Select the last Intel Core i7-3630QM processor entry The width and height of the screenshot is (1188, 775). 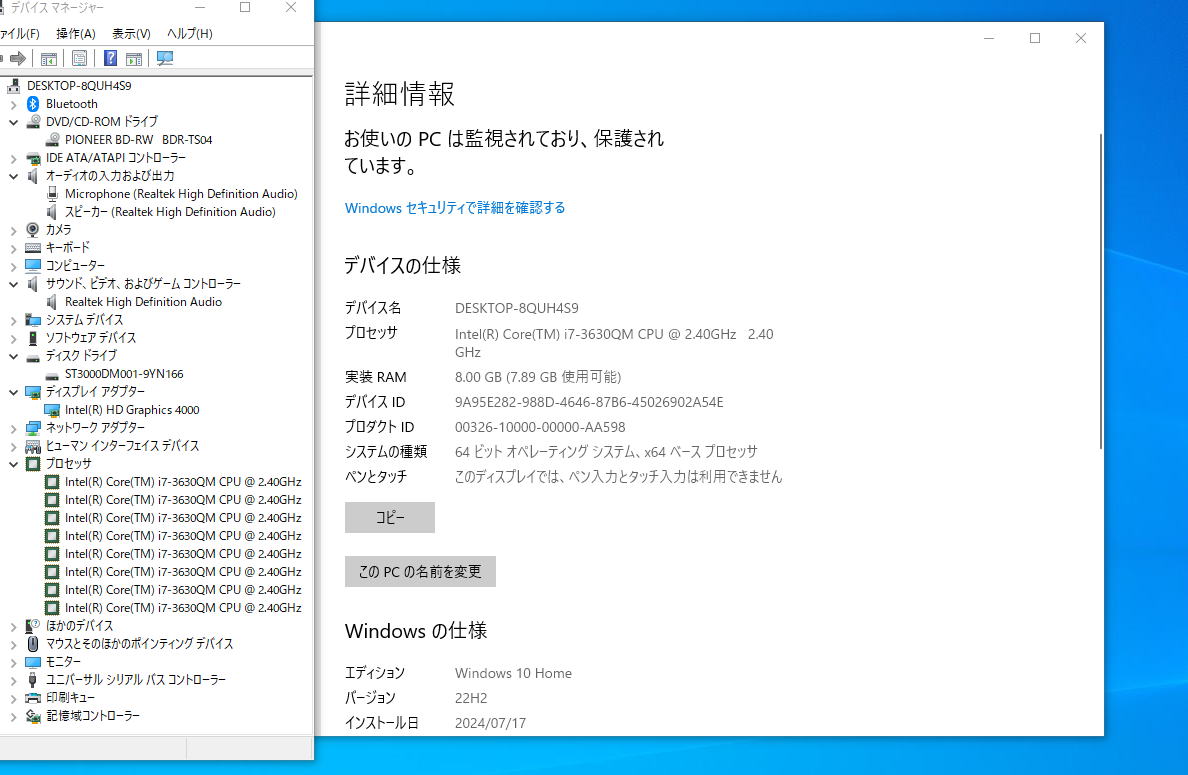point(183,608)
